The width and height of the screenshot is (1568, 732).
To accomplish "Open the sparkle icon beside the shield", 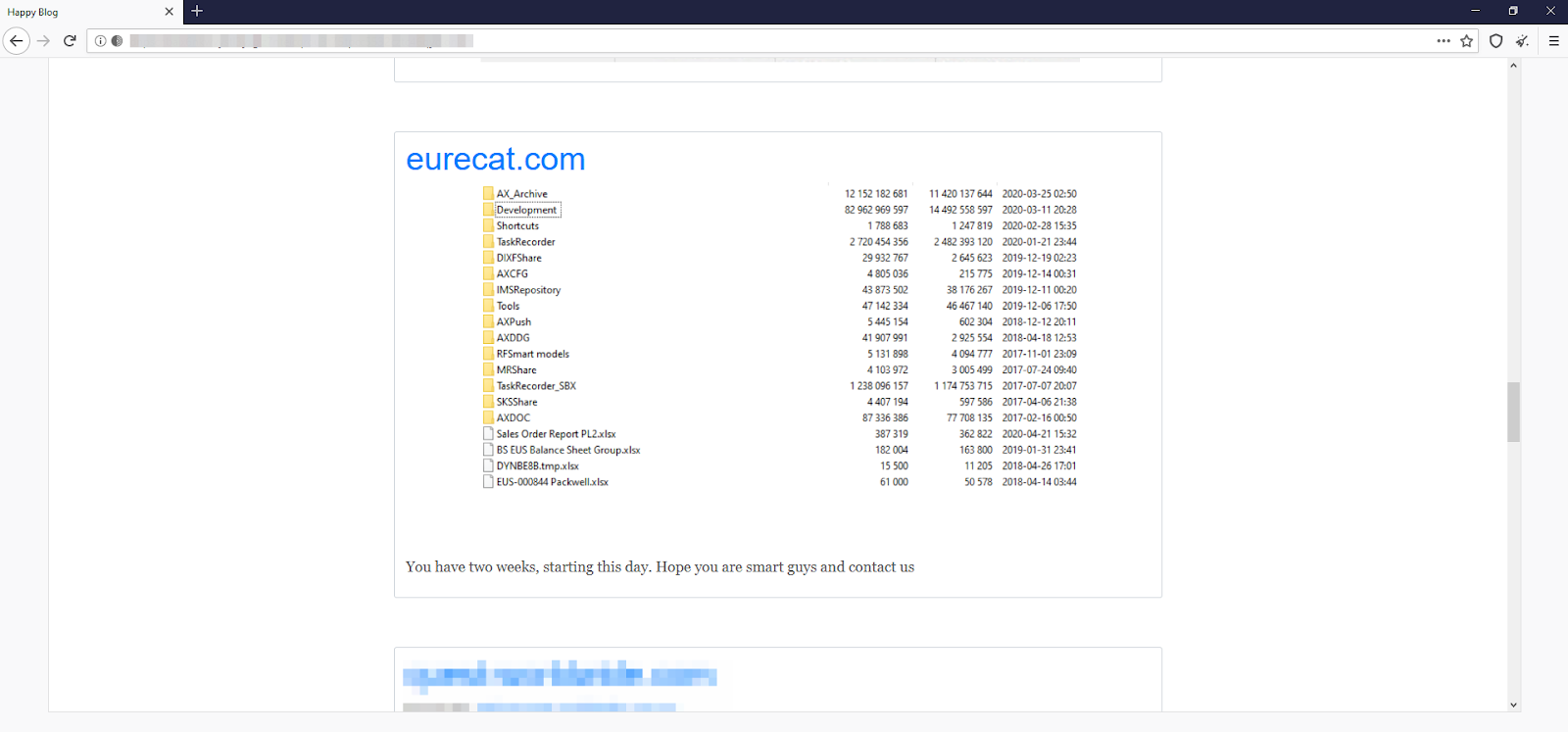I will click(x=1522, y=41).
